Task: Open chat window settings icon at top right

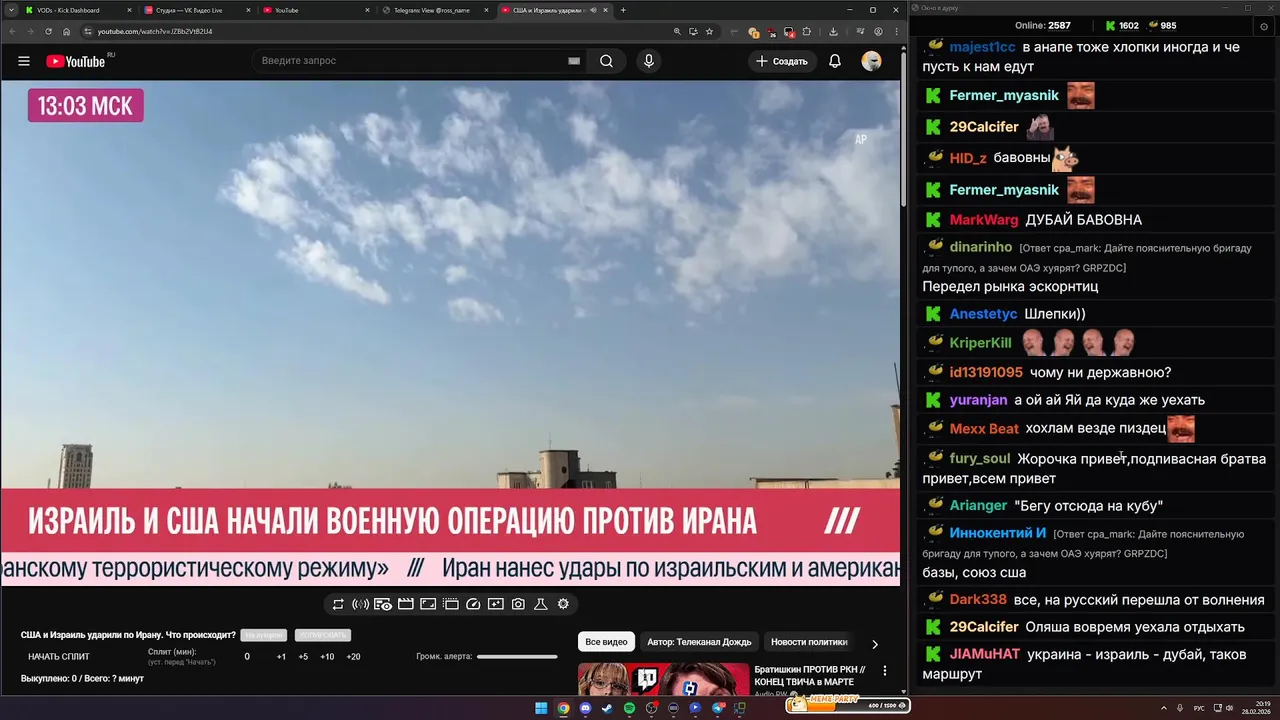Action: coord(1263,26)
